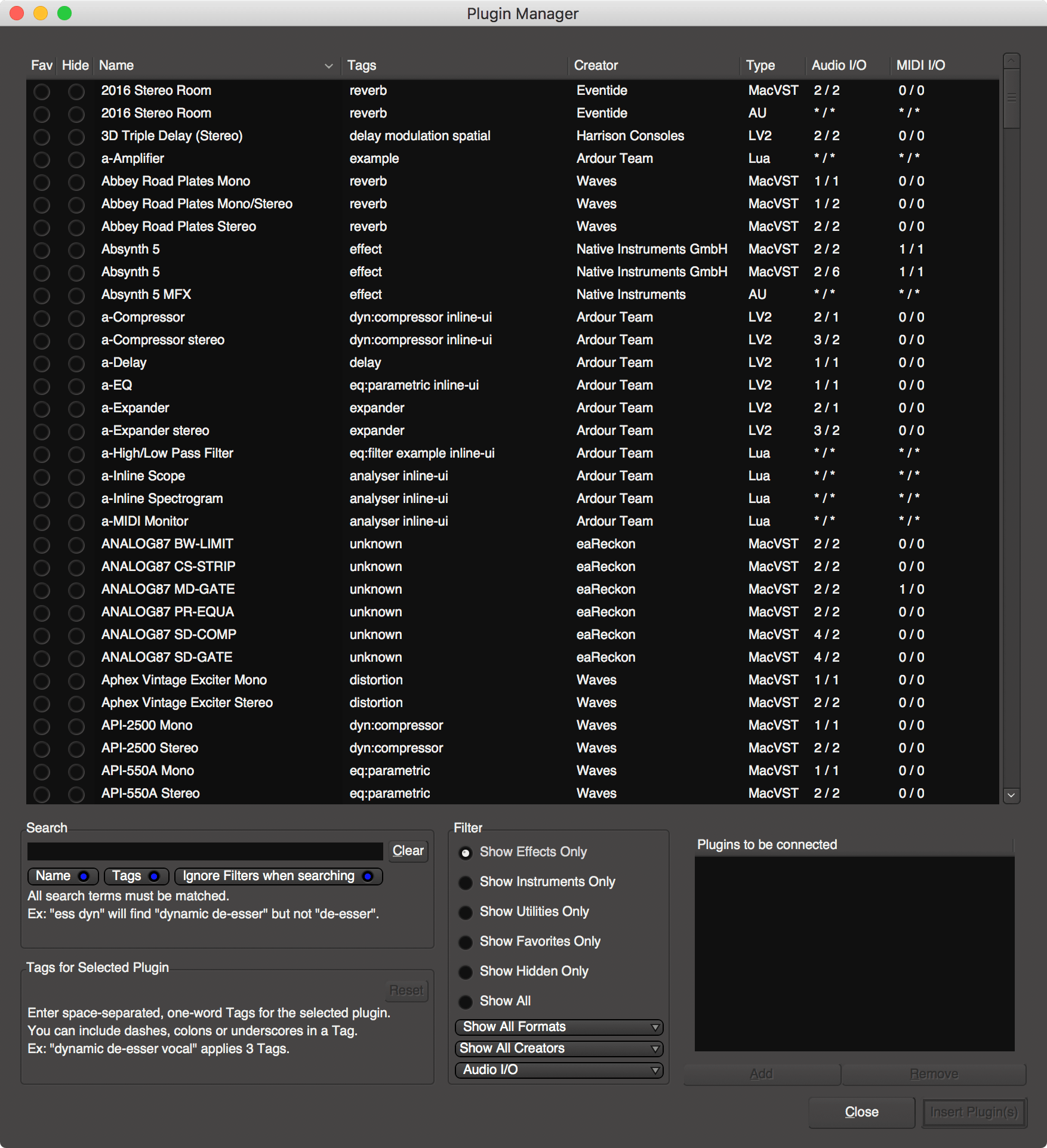Select Show Favorites Only filter
The width and height of the screenshot is (1047, 1148).
click(x=466, y=942)
